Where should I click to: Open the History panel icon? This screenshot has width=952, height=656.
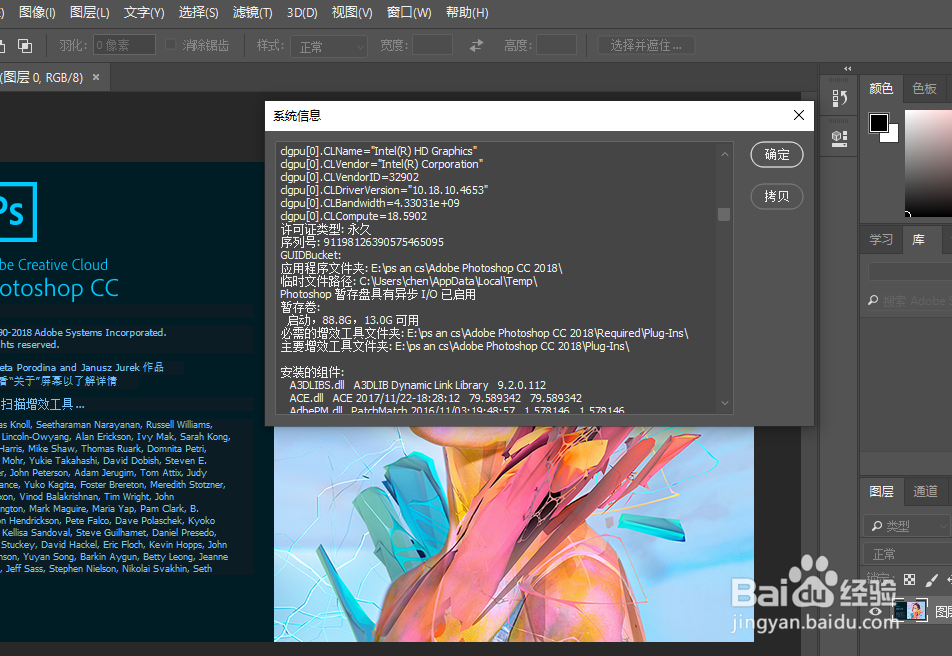click(840, 97)
